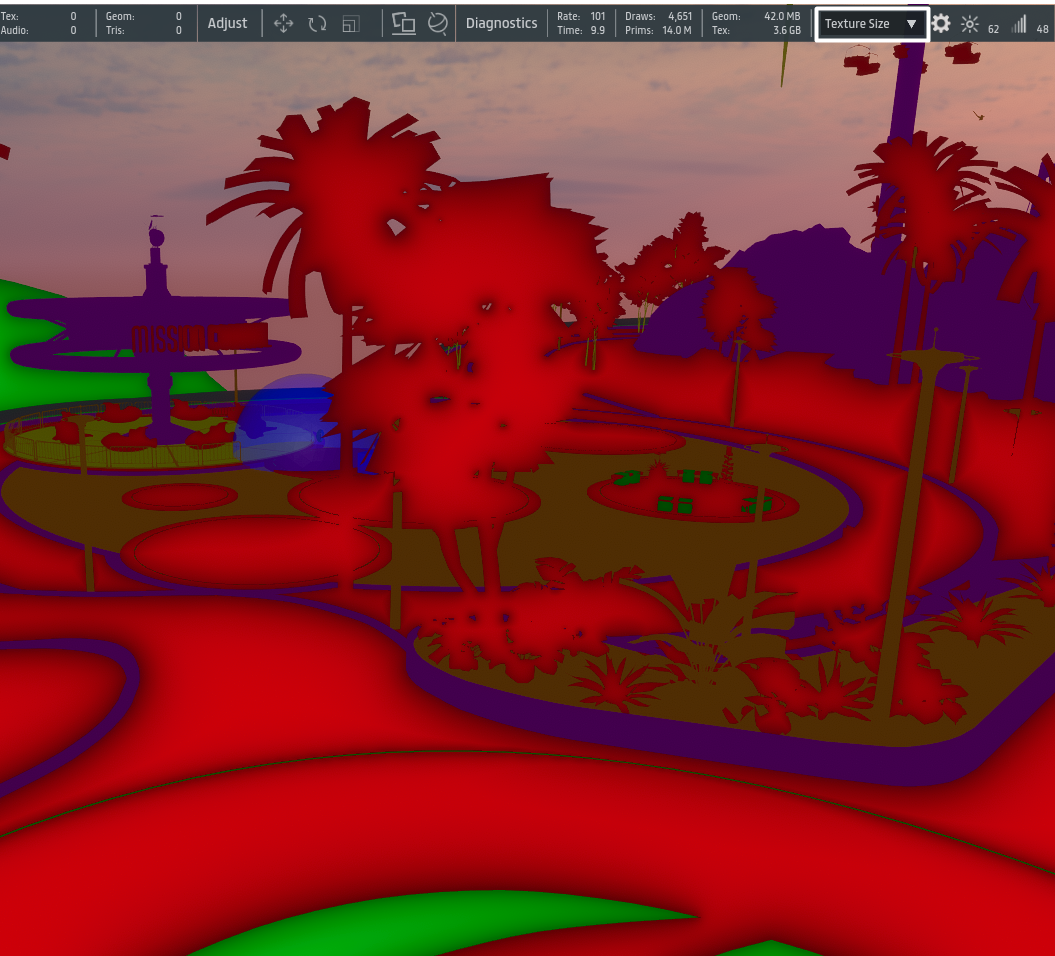Click the value 48 beside signal bars
The width and height of the screenshot is (1055, 956).
[1042, 29]
